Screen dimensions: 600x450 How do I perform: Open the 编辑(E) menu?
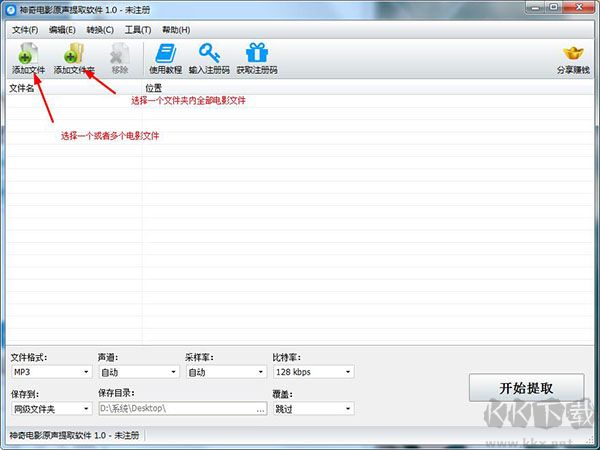click(62, 30)
